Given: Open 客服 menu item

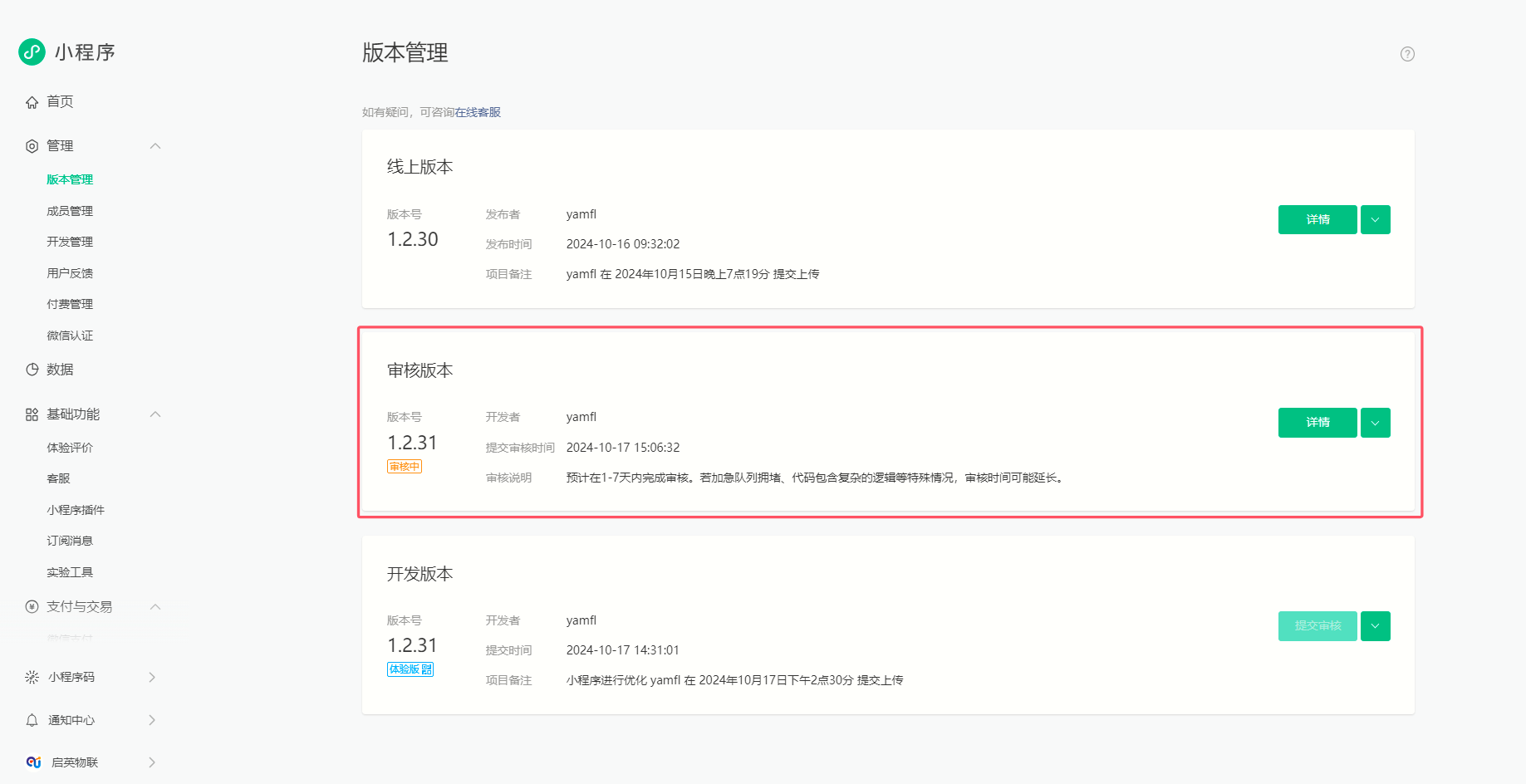Looking at the screenshot, I should [58, 478].
